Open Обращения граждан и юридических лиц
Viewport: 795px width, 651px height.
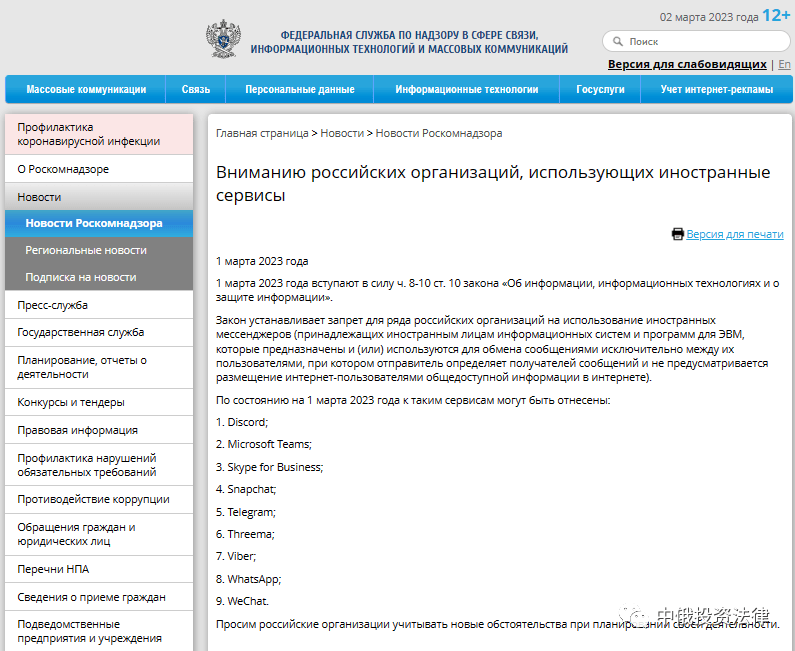coord(99,534)
